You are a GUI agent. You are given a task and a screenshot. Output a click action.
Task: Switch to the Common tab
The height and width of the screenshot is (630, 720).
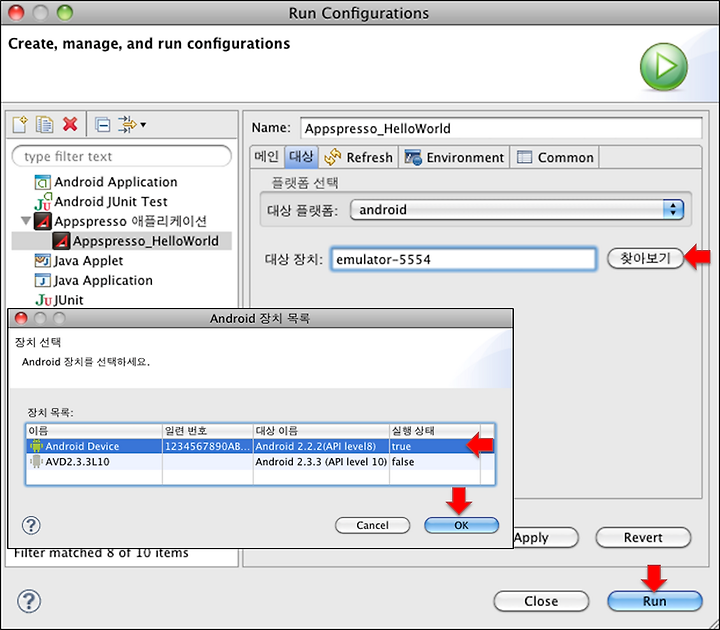555,158
